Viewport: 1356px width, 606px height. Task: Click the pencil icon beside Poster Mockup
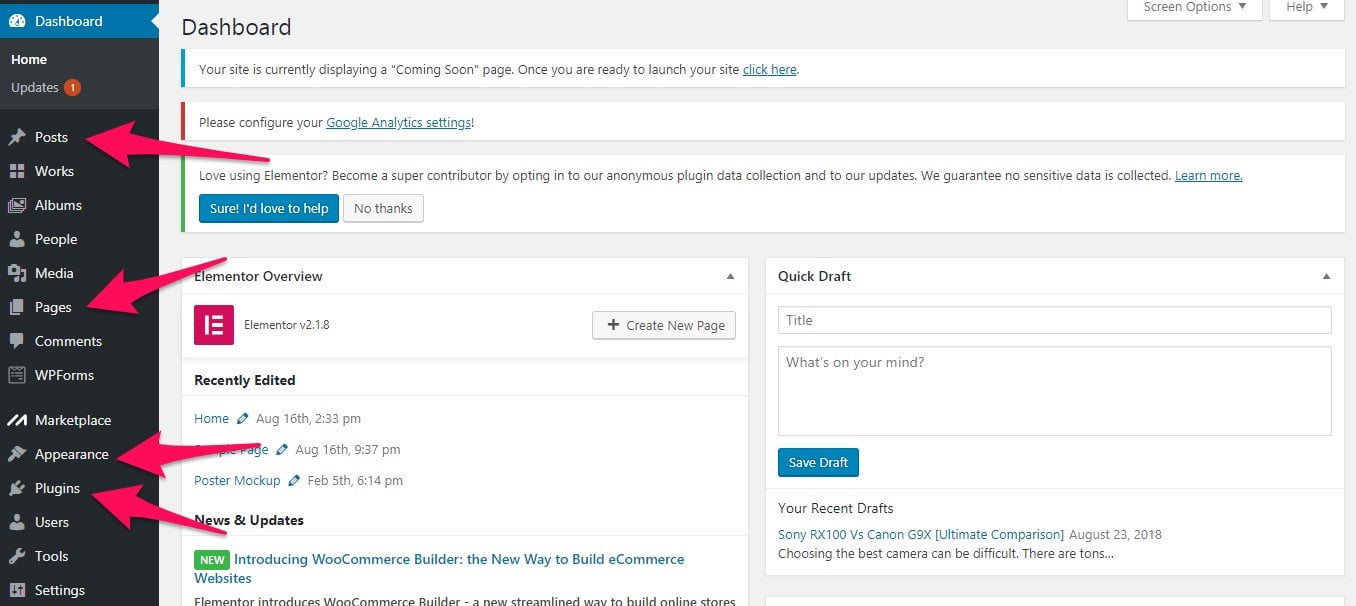(294, 480)
